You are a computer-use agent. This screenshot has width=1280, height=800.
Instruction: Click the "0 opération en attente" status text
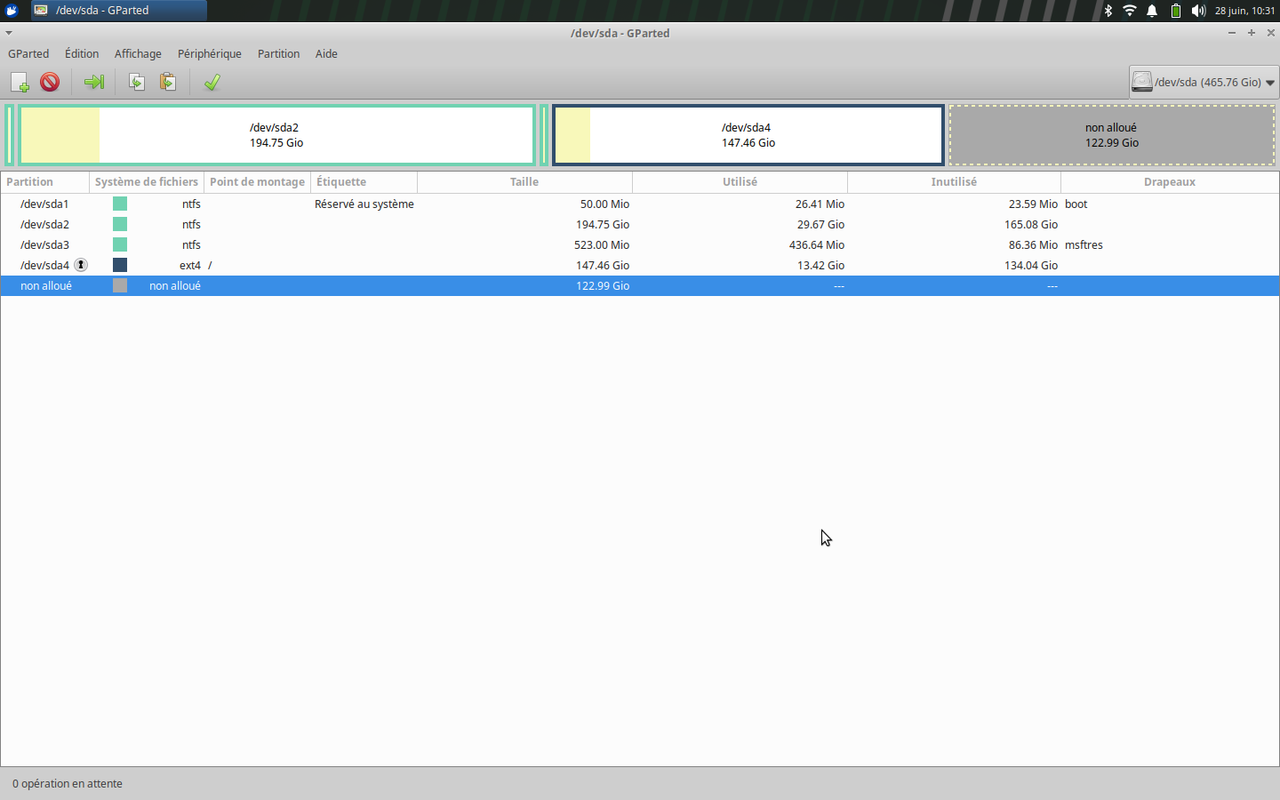67,783
